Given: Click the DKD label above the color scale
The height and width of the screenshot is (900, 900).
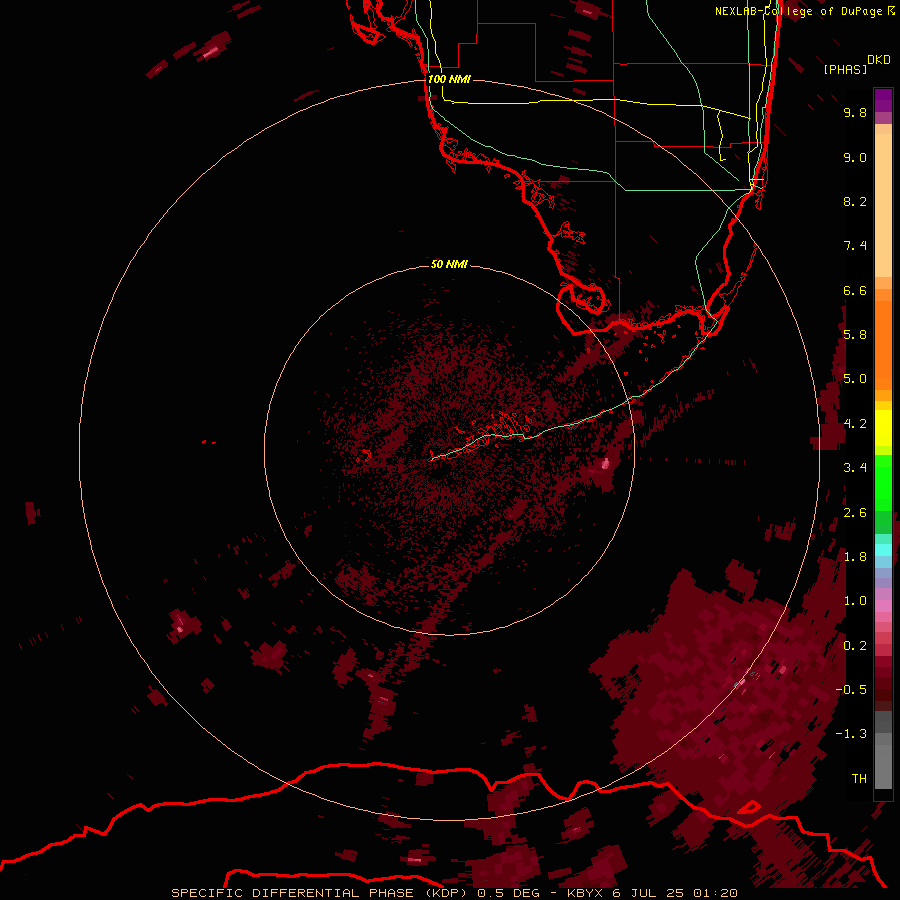Looking at the screenshot, I should (x=878, y=59).
